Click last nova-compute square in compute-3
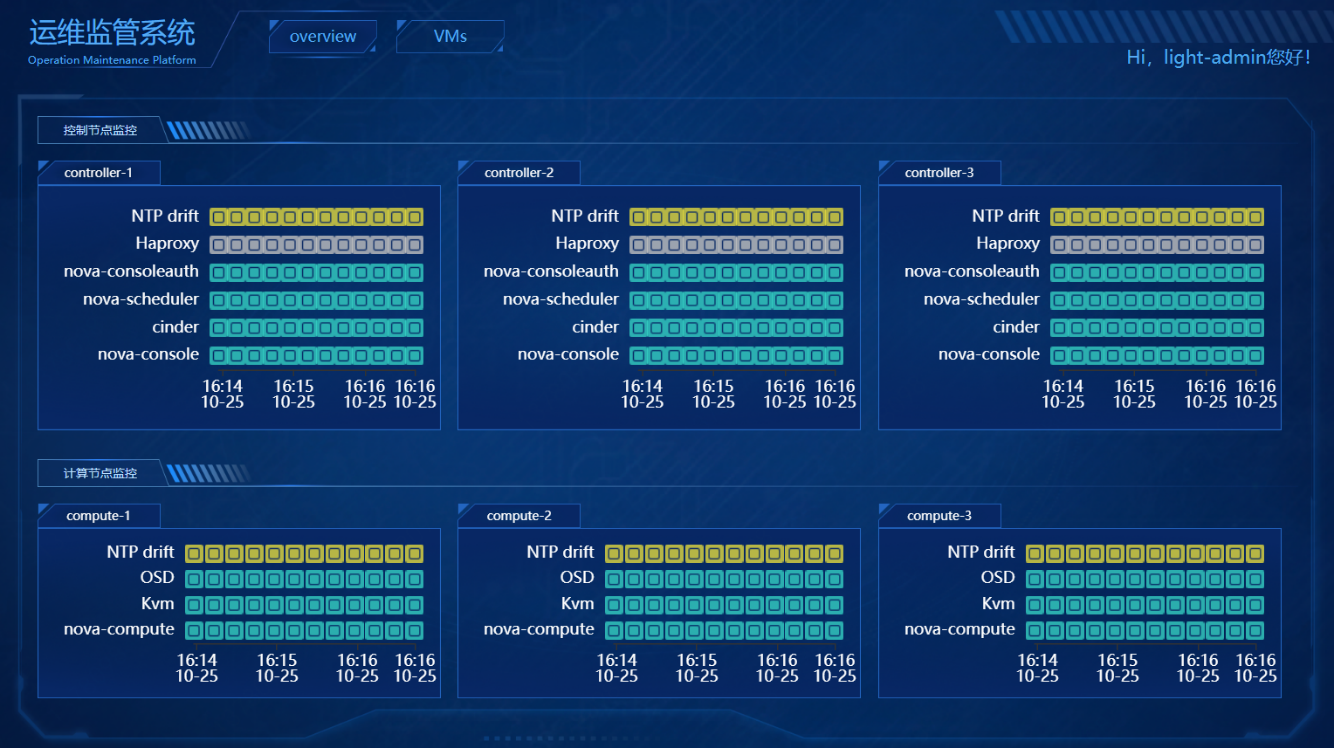Image resolution: width=1334 pixels, height=748 pixels. (x=1256, y=631)
